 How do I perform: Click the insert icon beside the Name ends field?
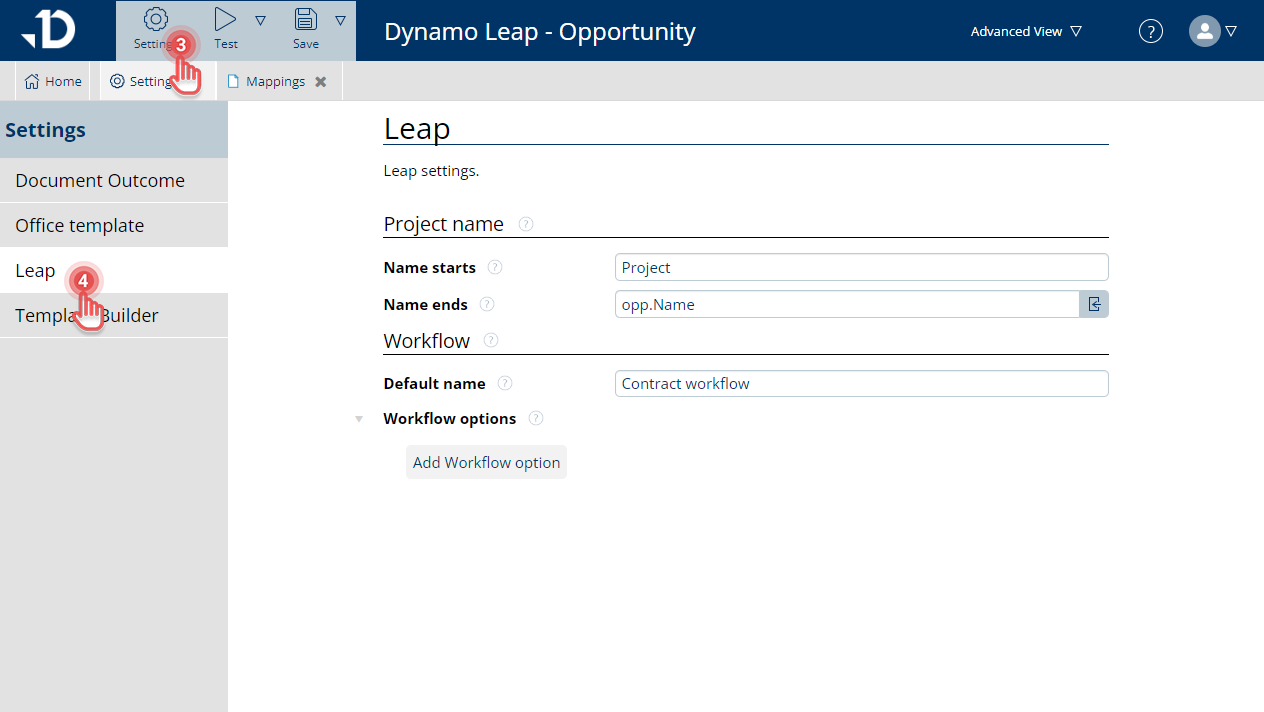click(1094, 304)
